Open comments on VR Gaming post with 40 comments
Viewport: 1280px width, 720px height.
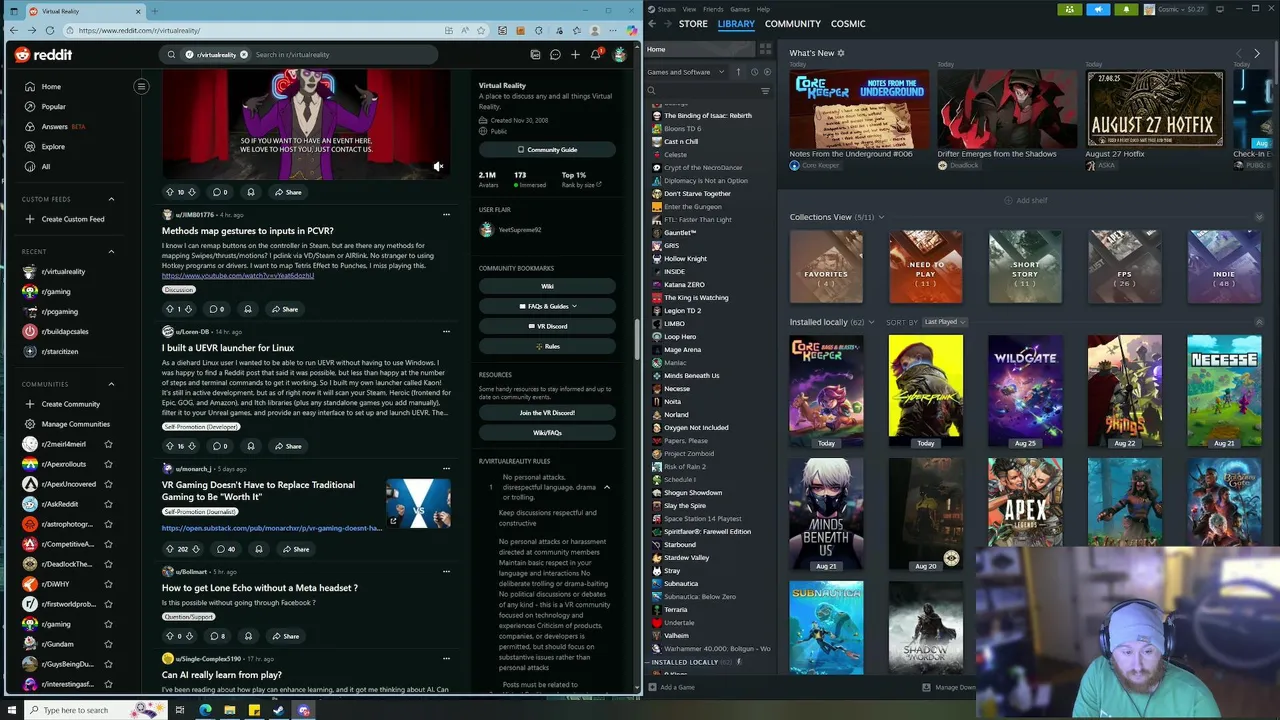[226, 549]
